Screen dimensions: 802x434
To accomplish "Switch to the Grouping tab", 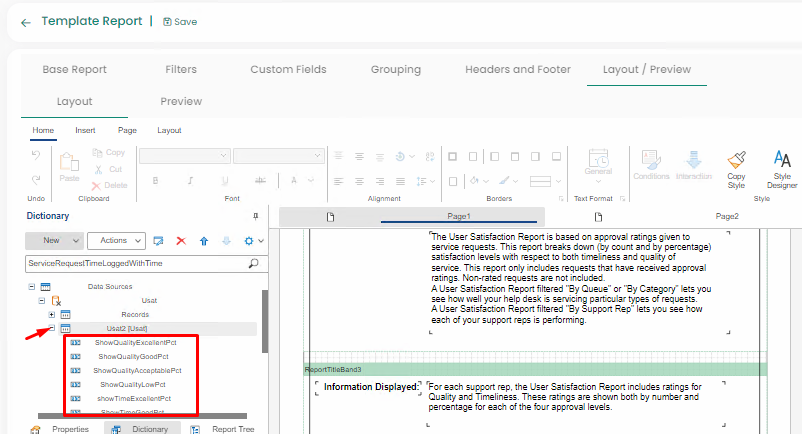I will tap(395, 69).
